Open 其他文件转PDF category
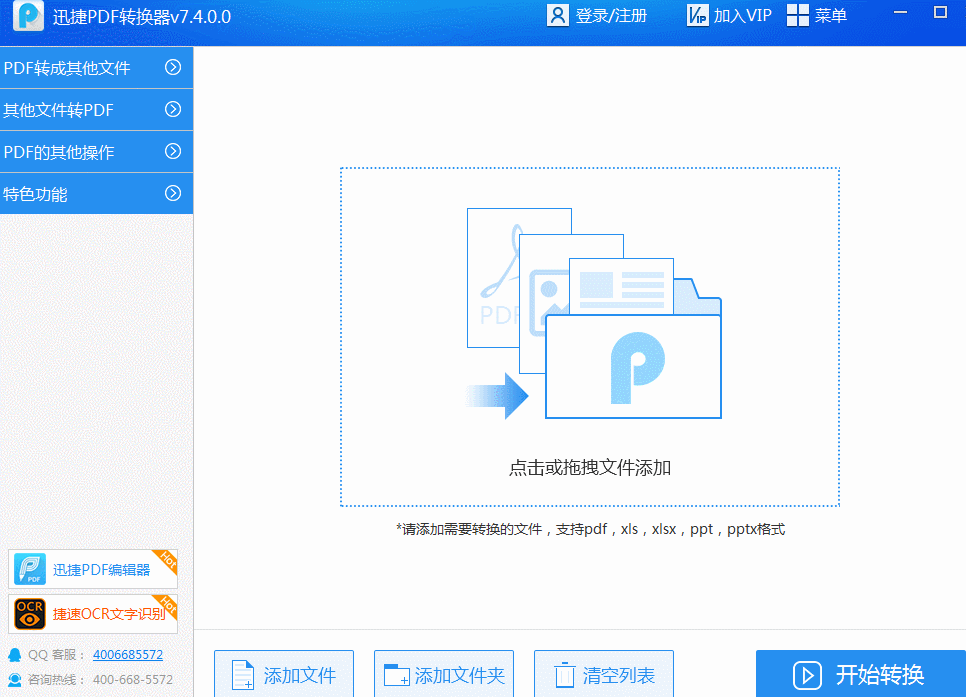Viewport: 966px width, 697px height. (x=96, y=110)
